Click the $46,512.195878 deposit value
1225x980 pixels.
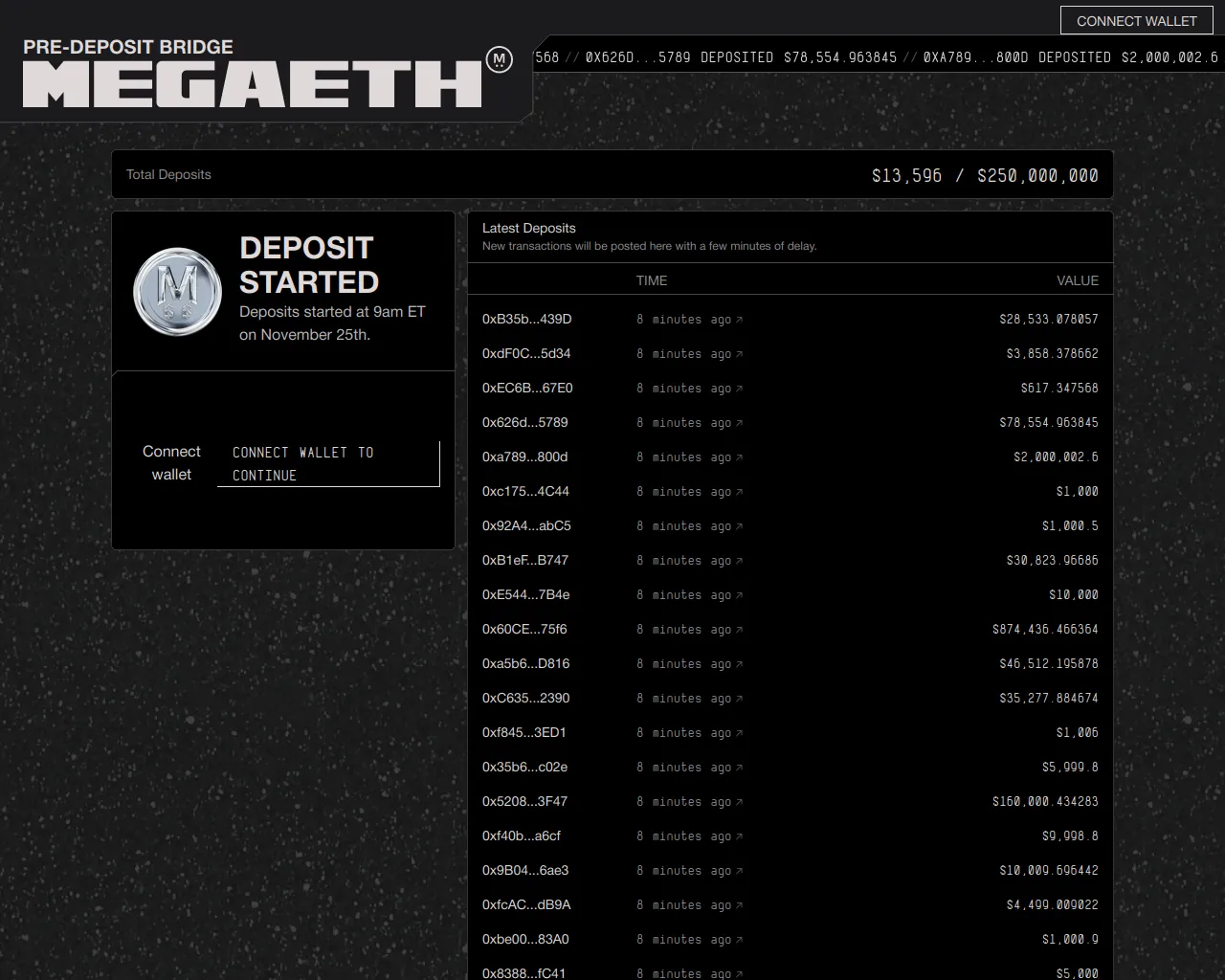pos(1049,663)
